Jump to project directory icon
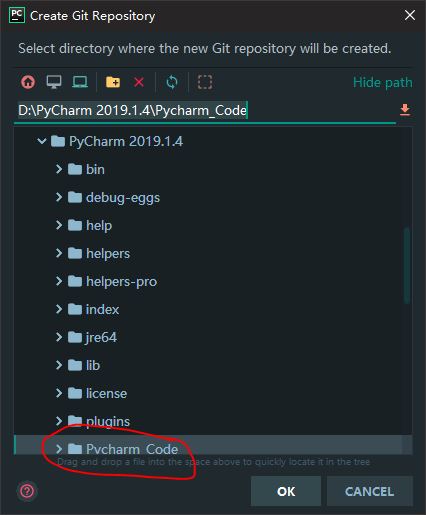 click(80, 82)
